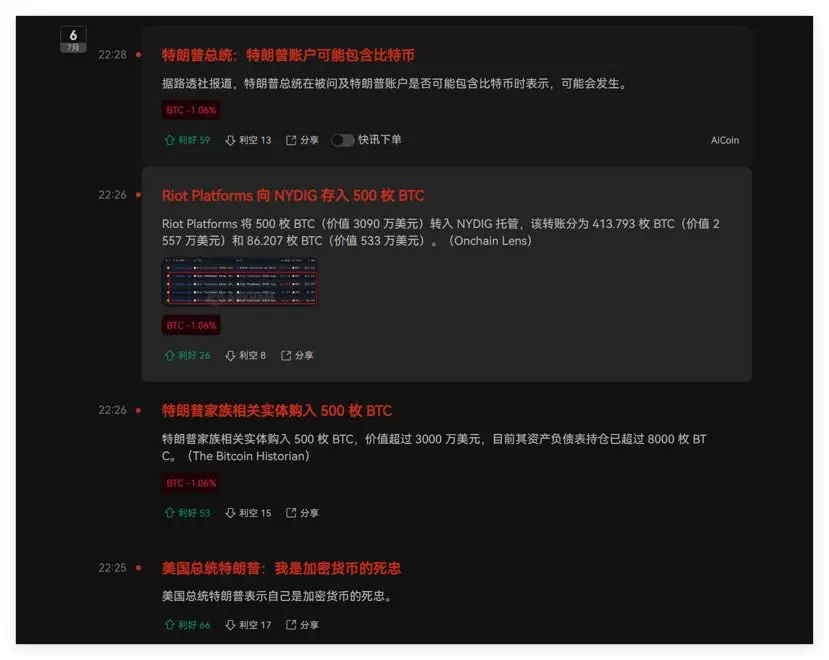Screen dimensions: 829x660
Task: Vote 利空 8 on Riot Platforms news
Action: point(245,355)
